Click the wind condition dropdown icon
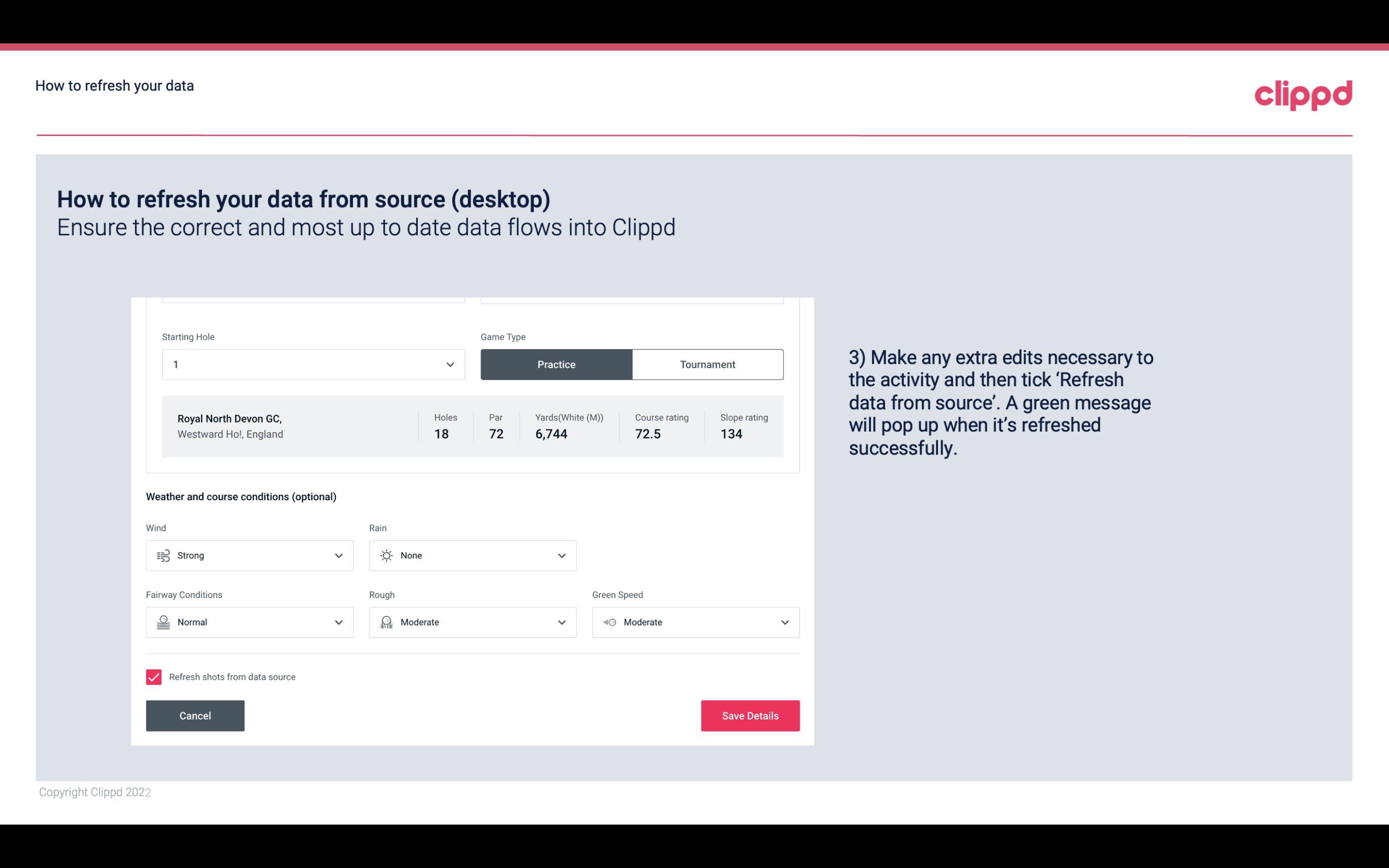 pos(337,555)
